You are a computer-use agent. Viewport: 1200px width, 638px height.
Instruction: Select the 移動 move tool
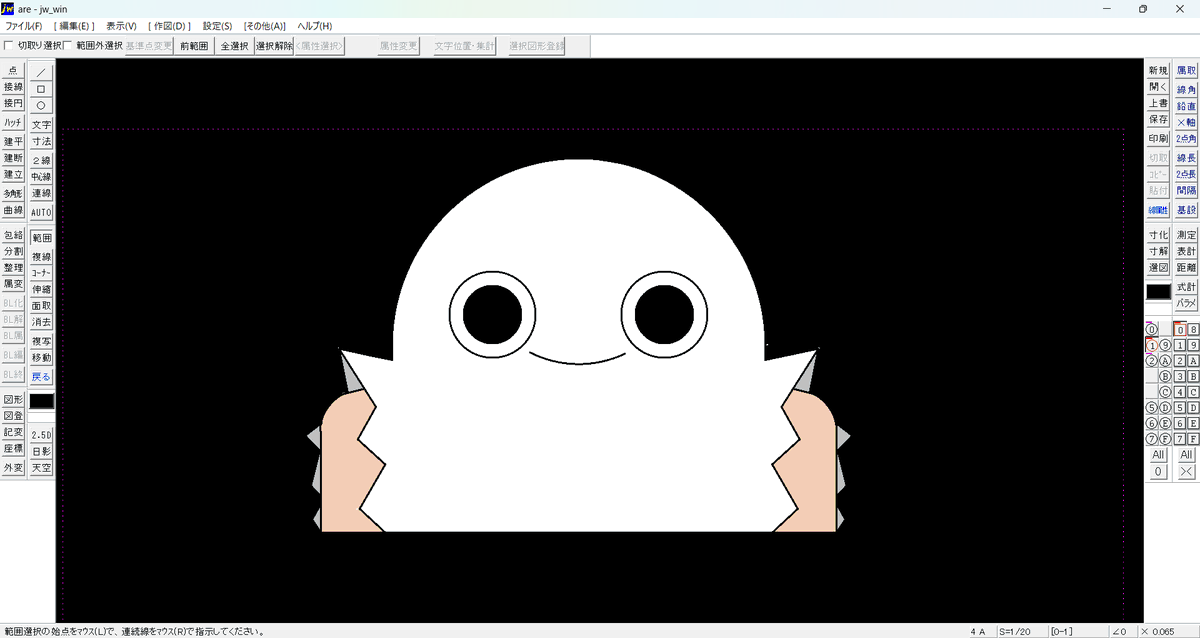coord(41,357)
